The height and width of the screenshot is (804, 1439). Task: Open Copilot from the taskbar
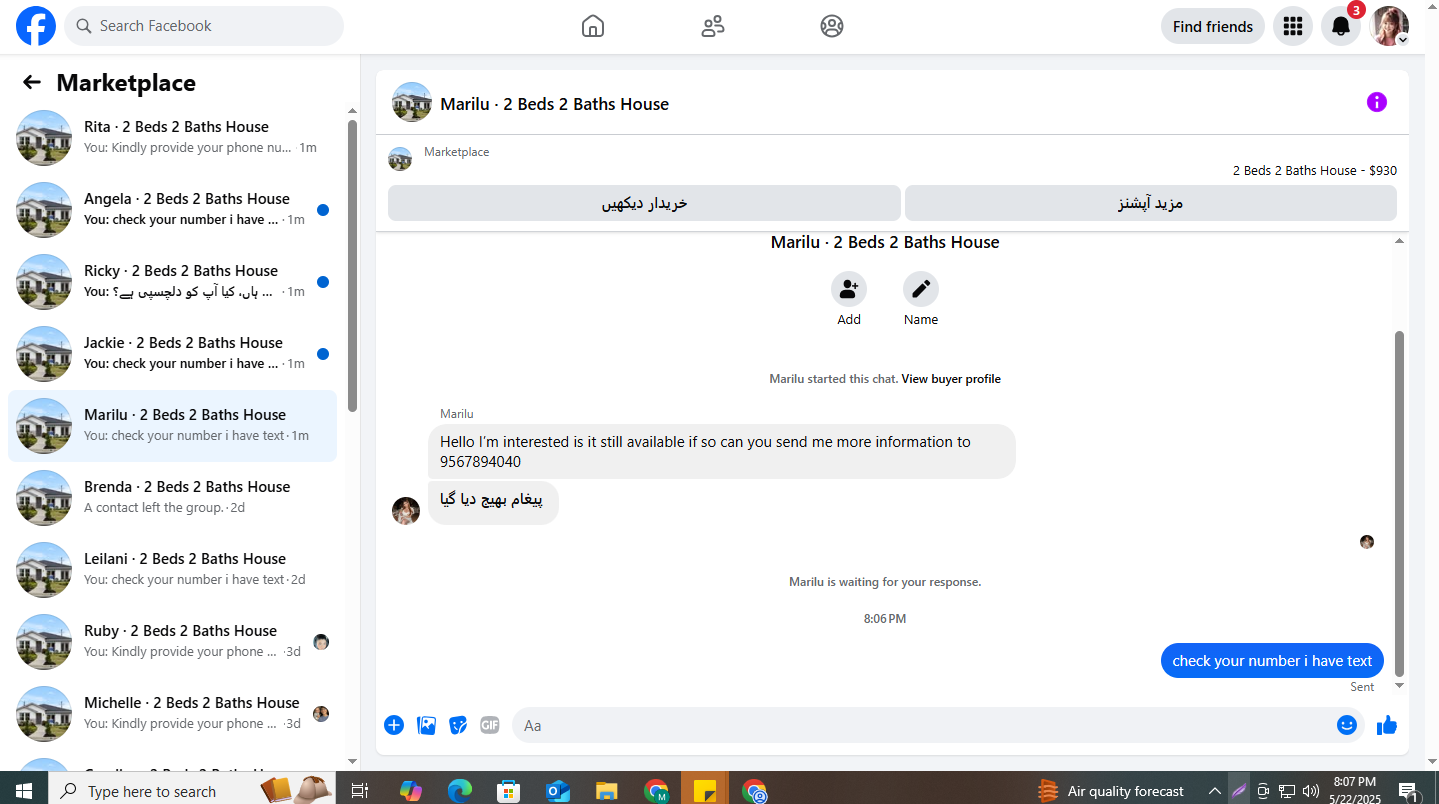[x=410, y=791]
